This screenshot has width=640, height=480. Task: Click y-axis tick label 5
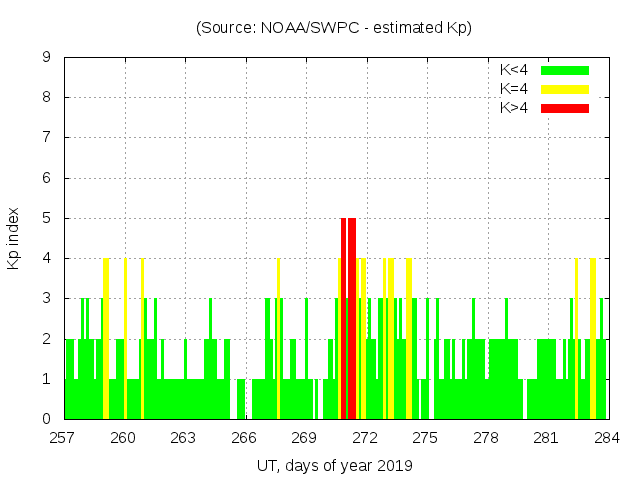click(x=47, y=218)
